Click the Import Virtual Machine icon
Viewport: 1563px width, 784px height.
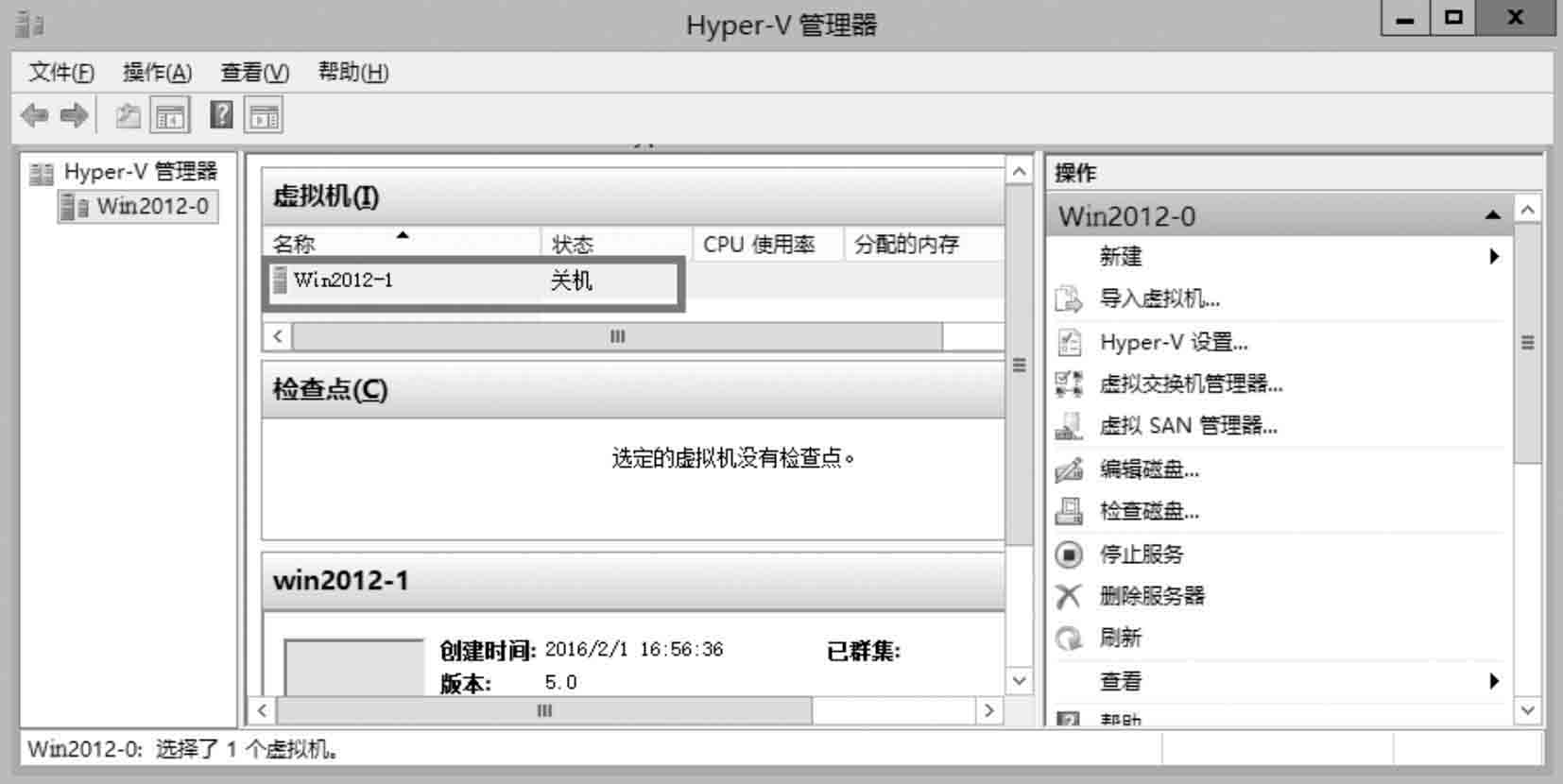[1069, 299]
